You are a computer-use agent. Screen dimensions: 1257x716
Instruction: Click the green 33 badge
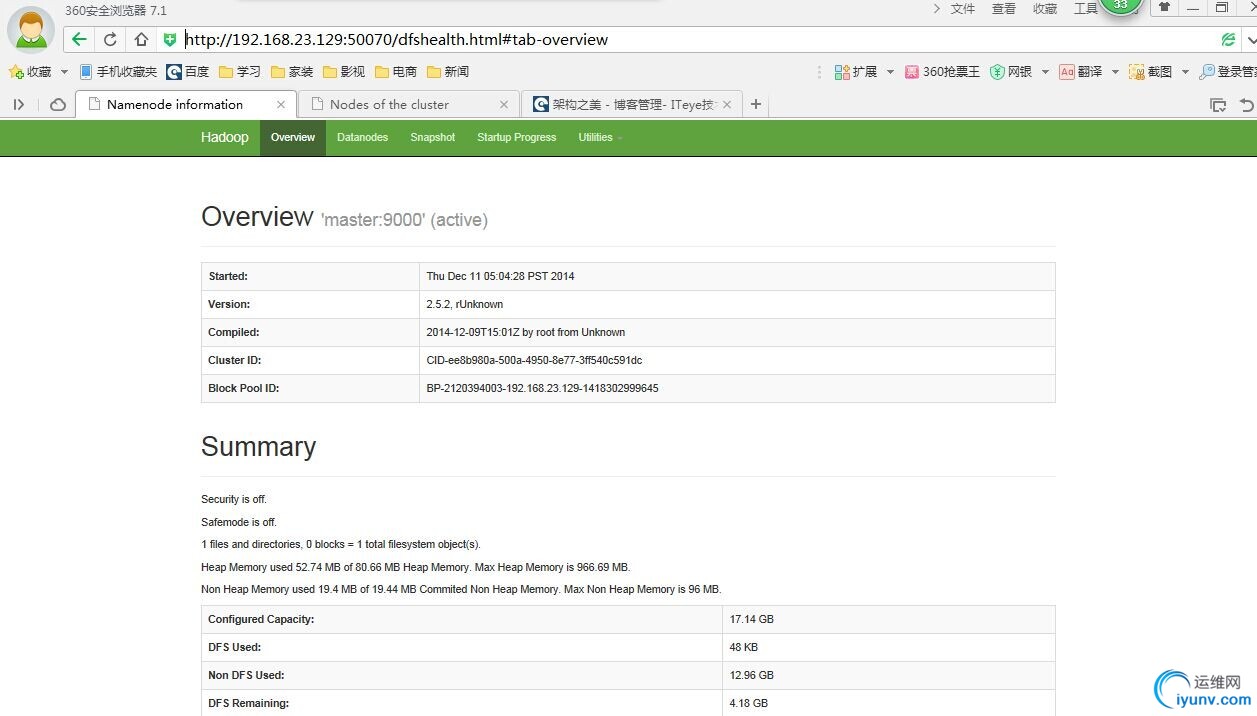pyautogui.click(x=1120, y=6)
